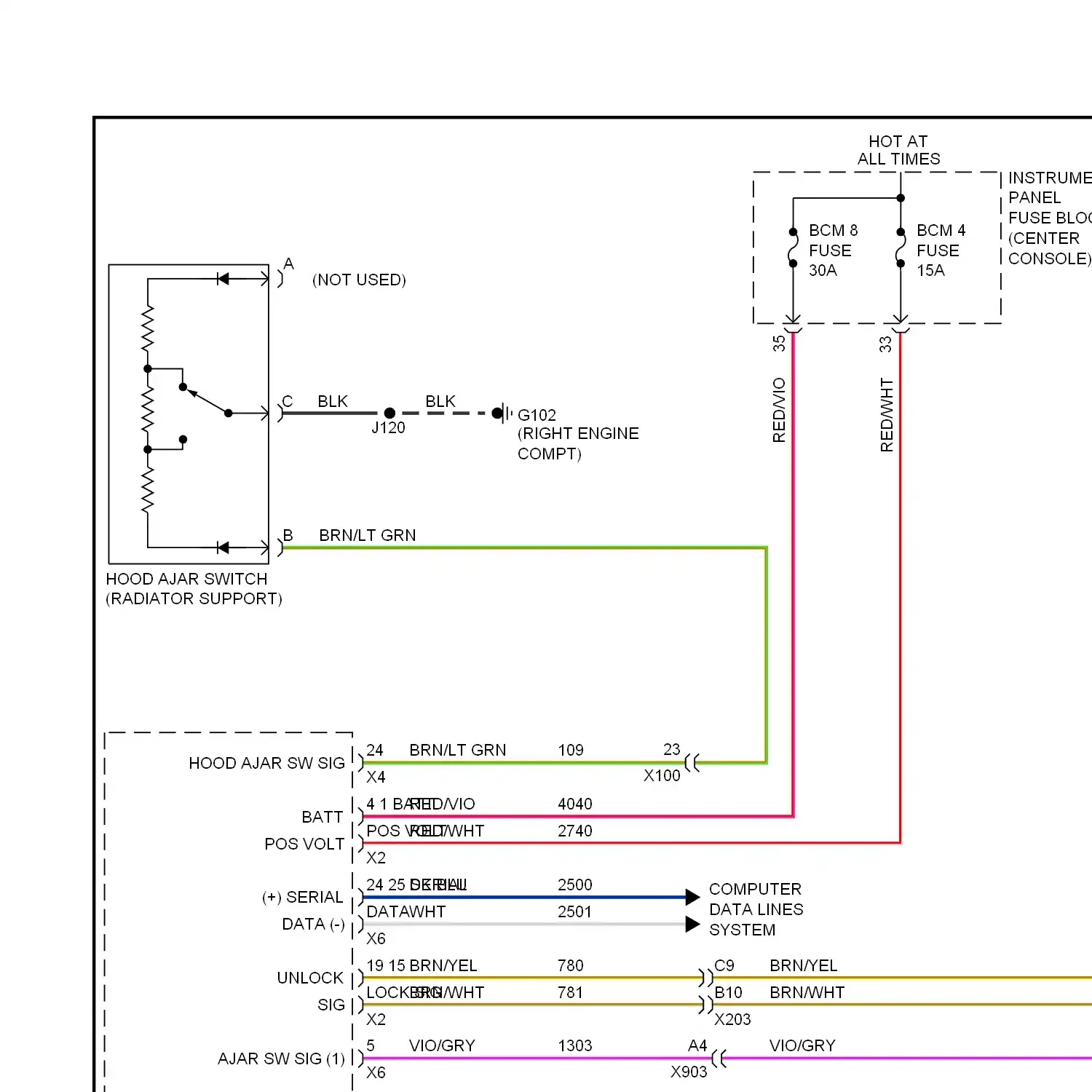Image resolution: width=1092 pixels, height=1092 pixels.
Task: Click the switch wiper contact symbol
Action: pyautogui.click(x=207, y=399)
